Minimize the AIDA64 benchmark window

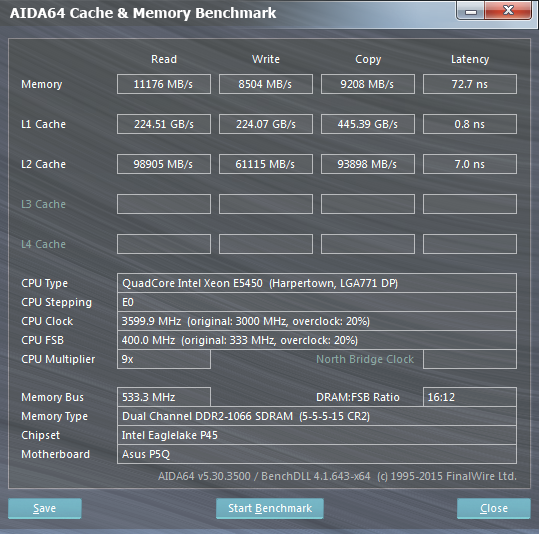click(x=471, y=11)
